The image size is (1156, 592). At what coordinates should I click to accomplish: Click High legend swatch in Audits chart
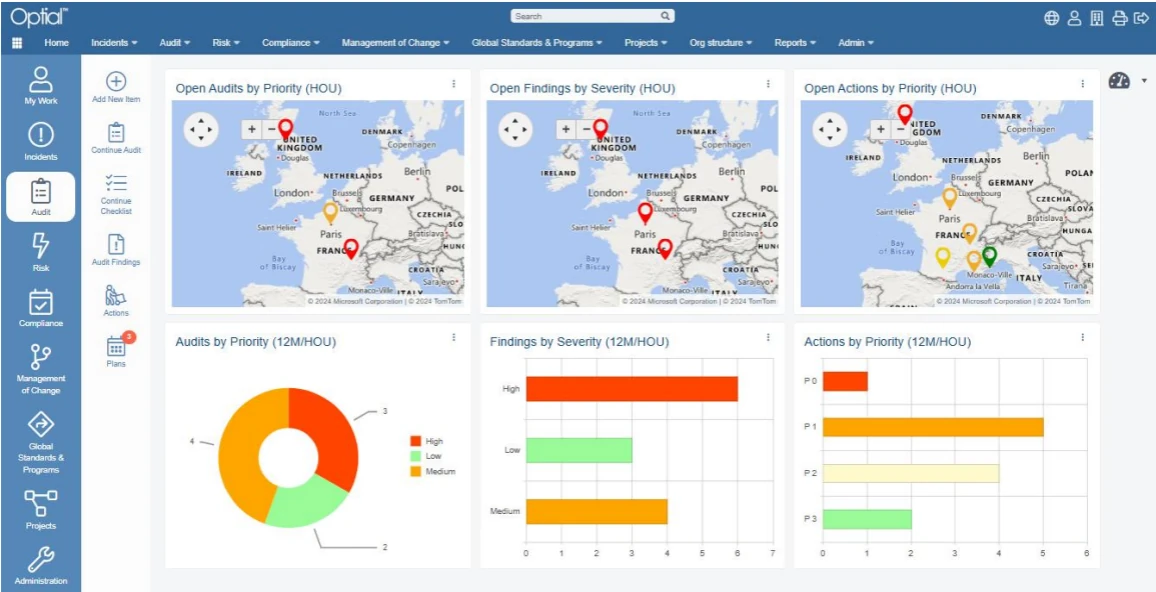415,441
